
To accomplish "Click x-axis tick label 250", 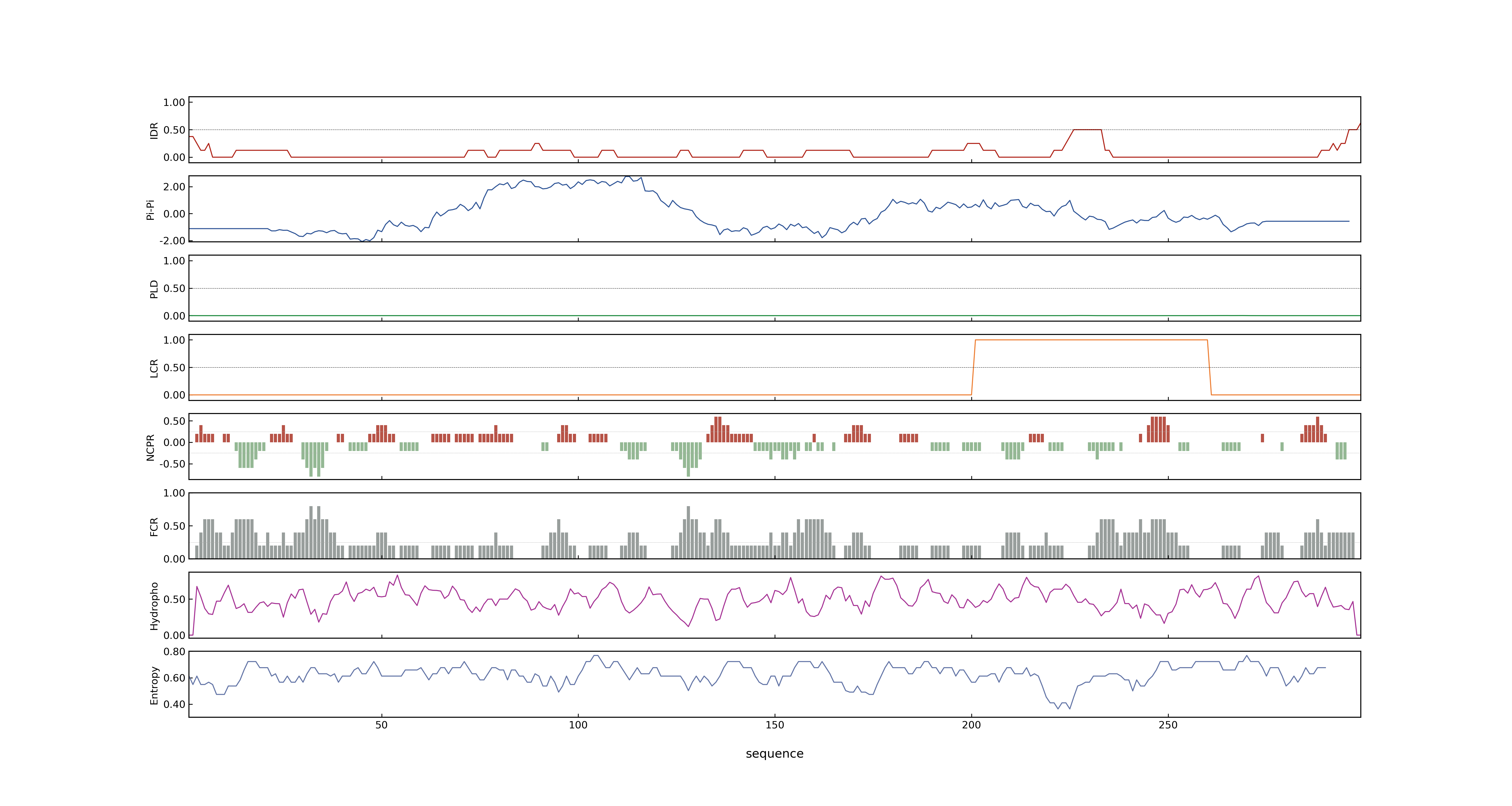I will click(1168, 725).
